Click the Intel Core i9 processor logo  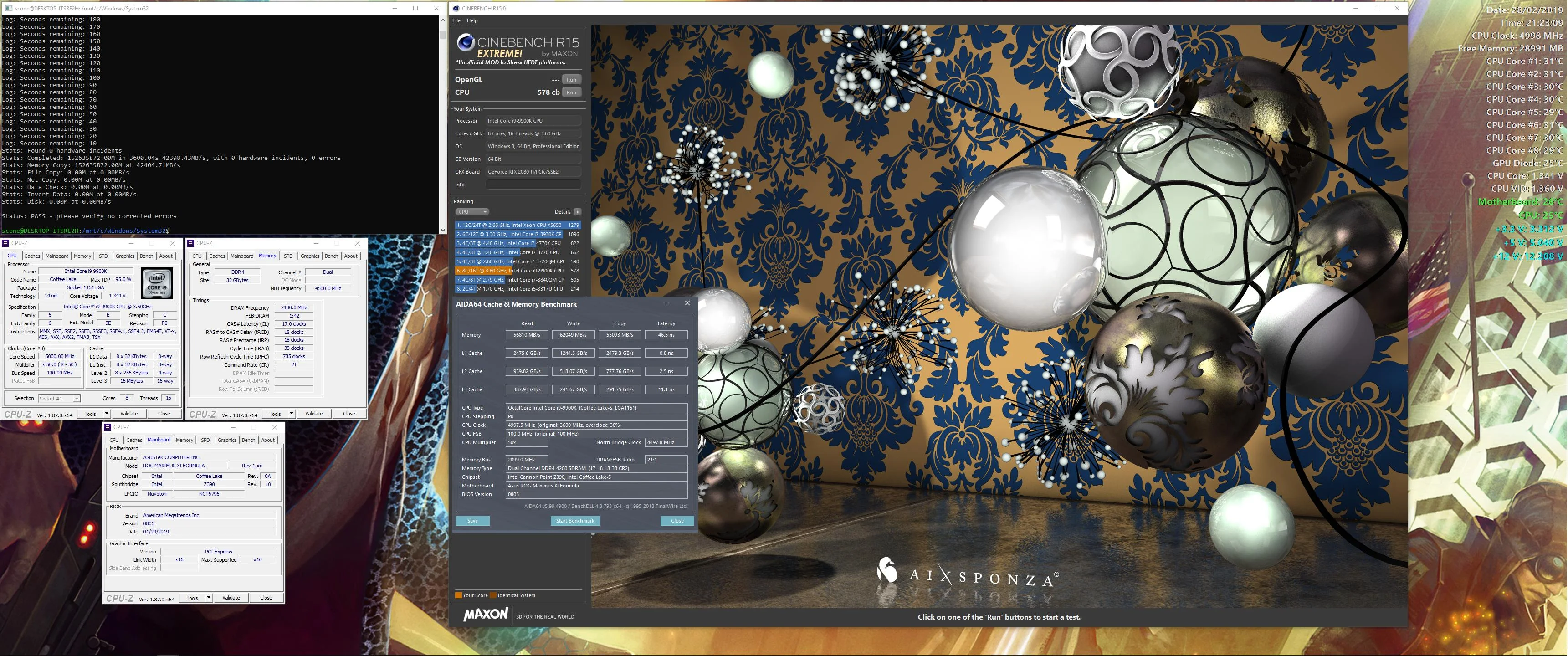157,283
